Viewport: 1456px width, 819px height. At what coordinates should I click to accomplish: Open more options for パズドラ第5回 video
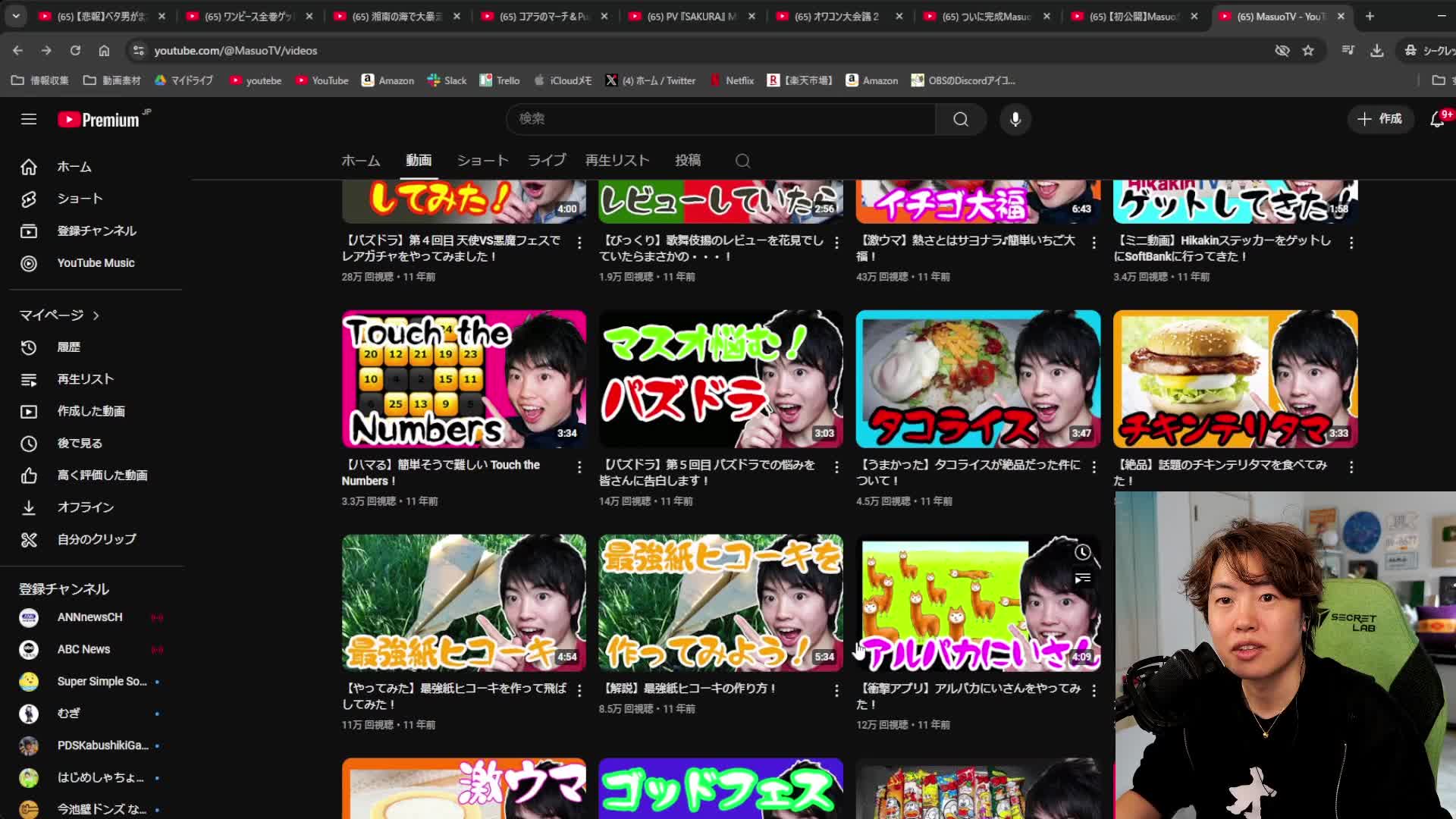[x=836, y=467]
